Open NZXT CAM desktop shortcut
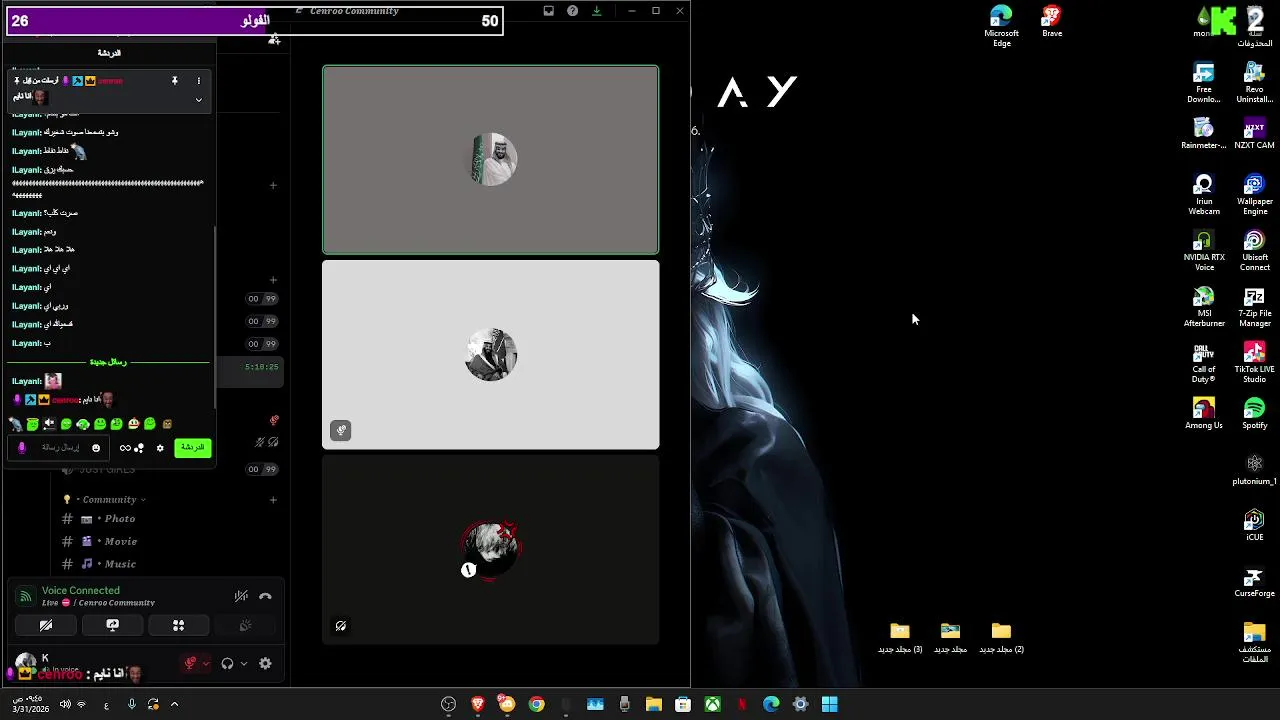Viewport: 1280px width, 720px height. (1254, 133)
